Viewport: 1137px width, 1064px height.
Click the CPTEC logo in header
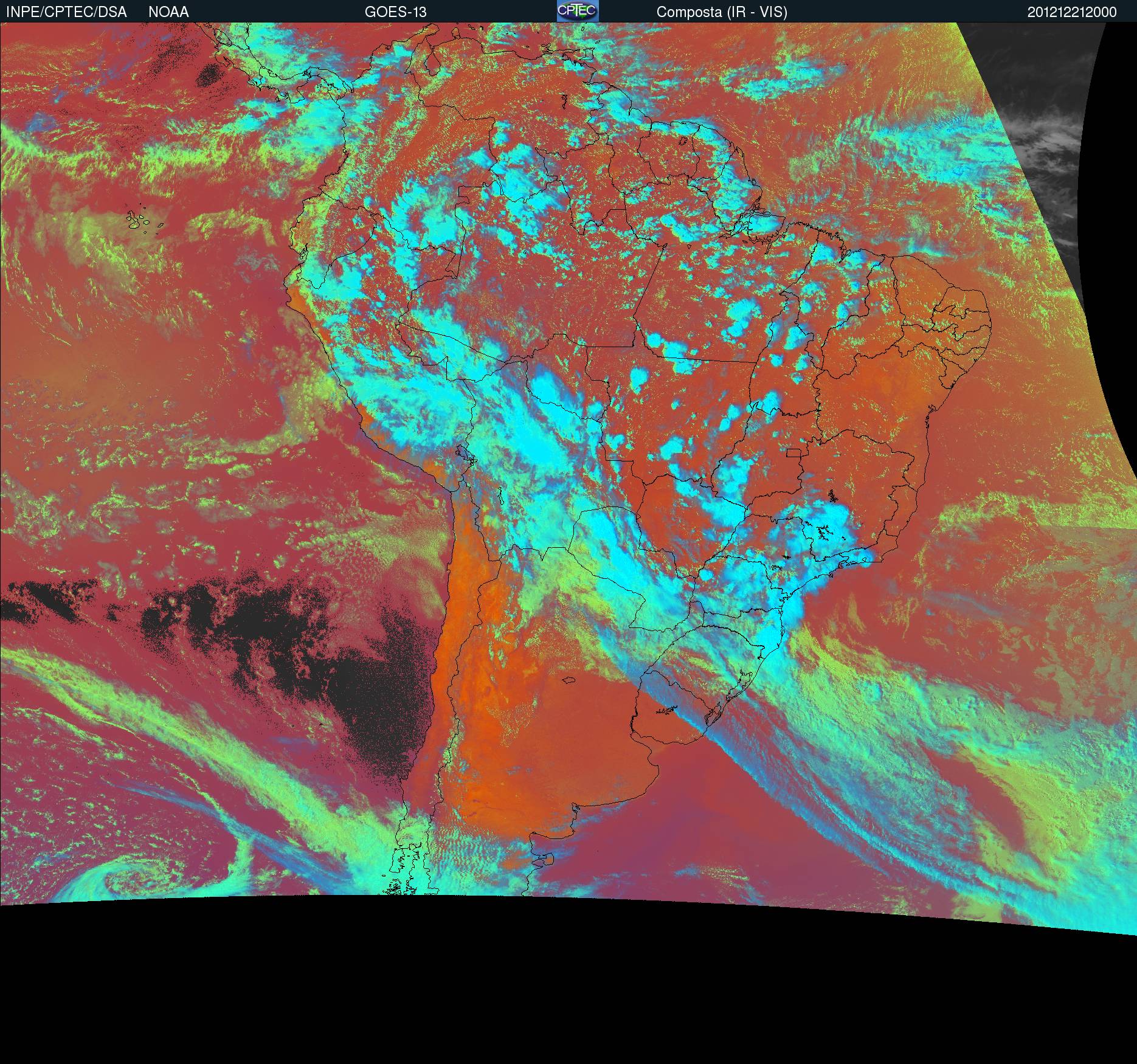(578, 11)
